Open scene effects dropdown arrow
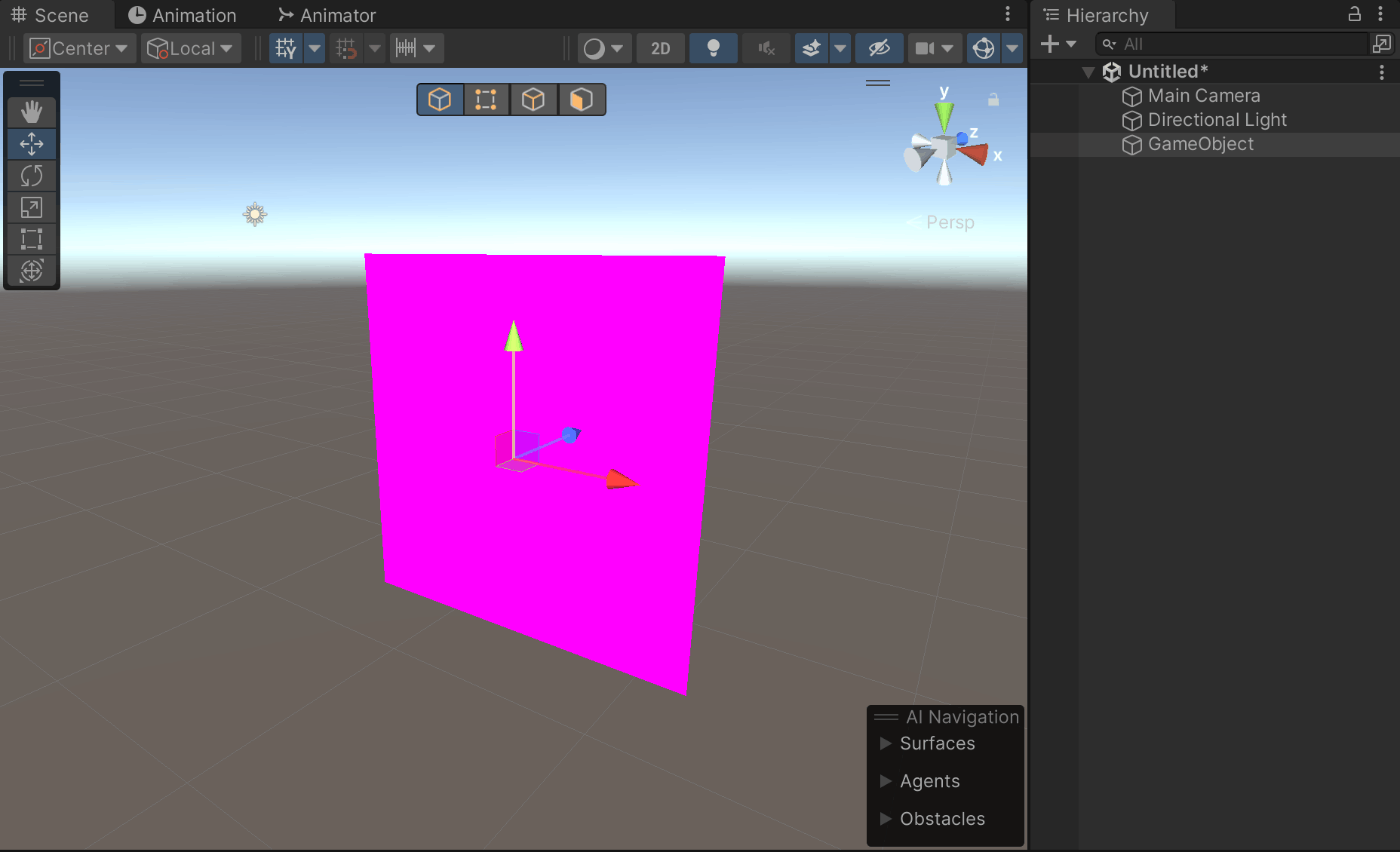The image size is (1400, 852). coord(840,48)
